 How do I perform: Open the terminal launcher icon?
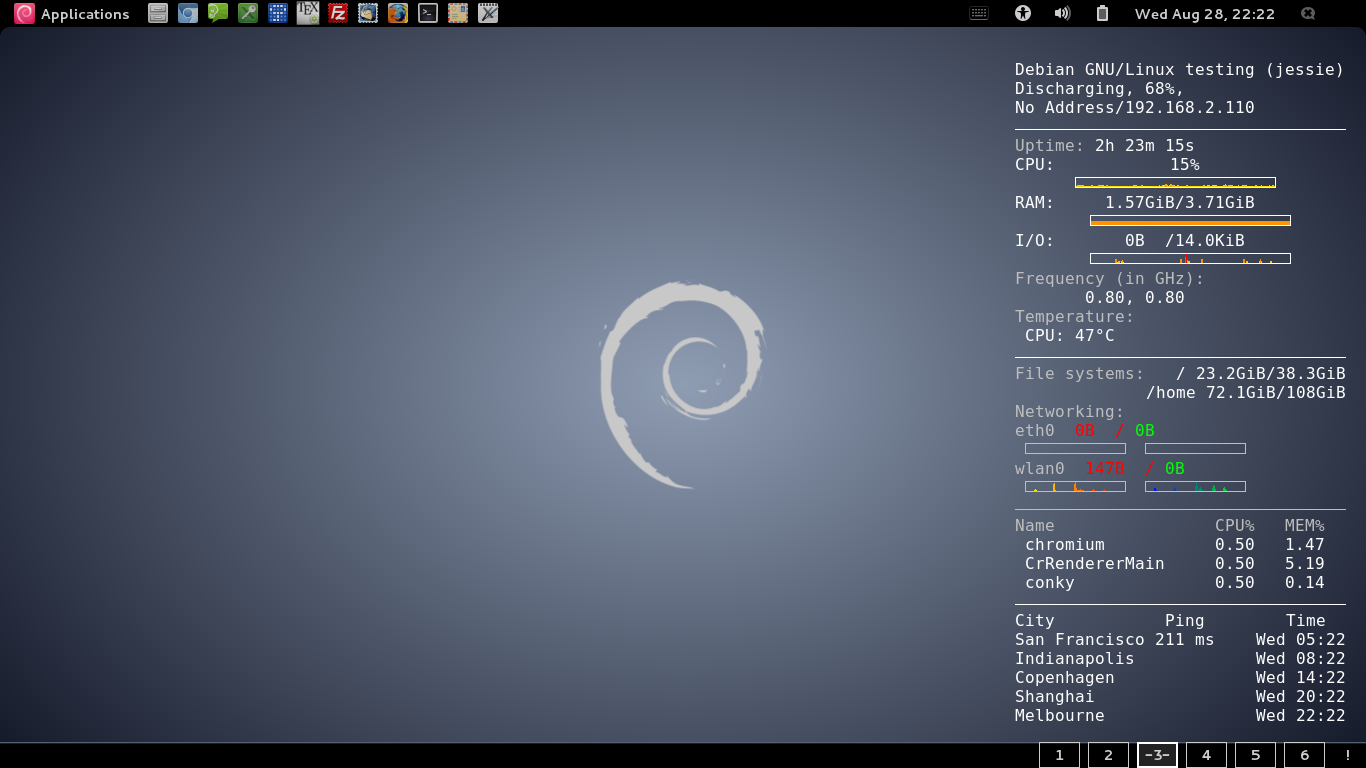(428, 13)
